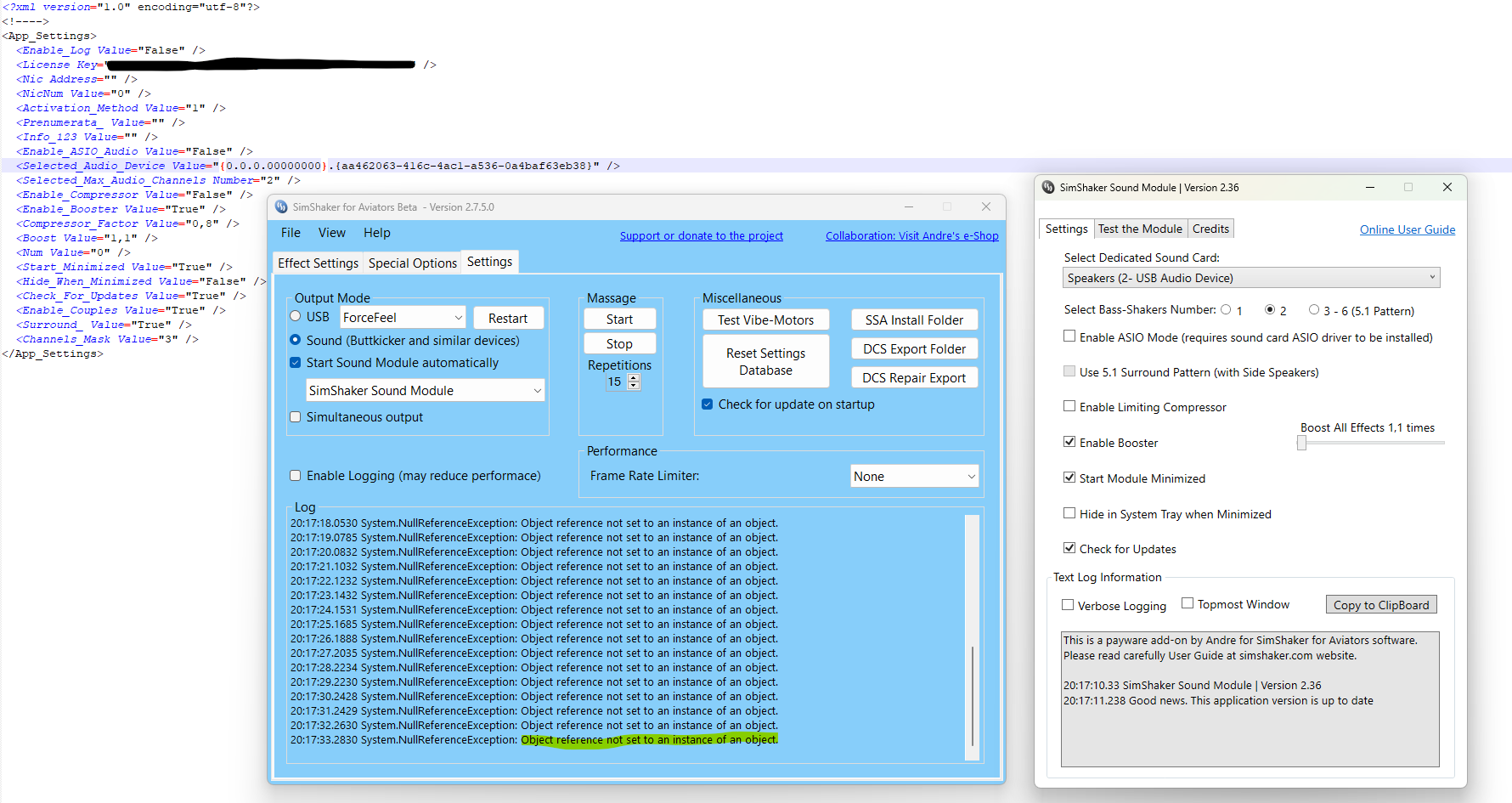Click the Selected_Audio_Device XML line

(318, 166)
